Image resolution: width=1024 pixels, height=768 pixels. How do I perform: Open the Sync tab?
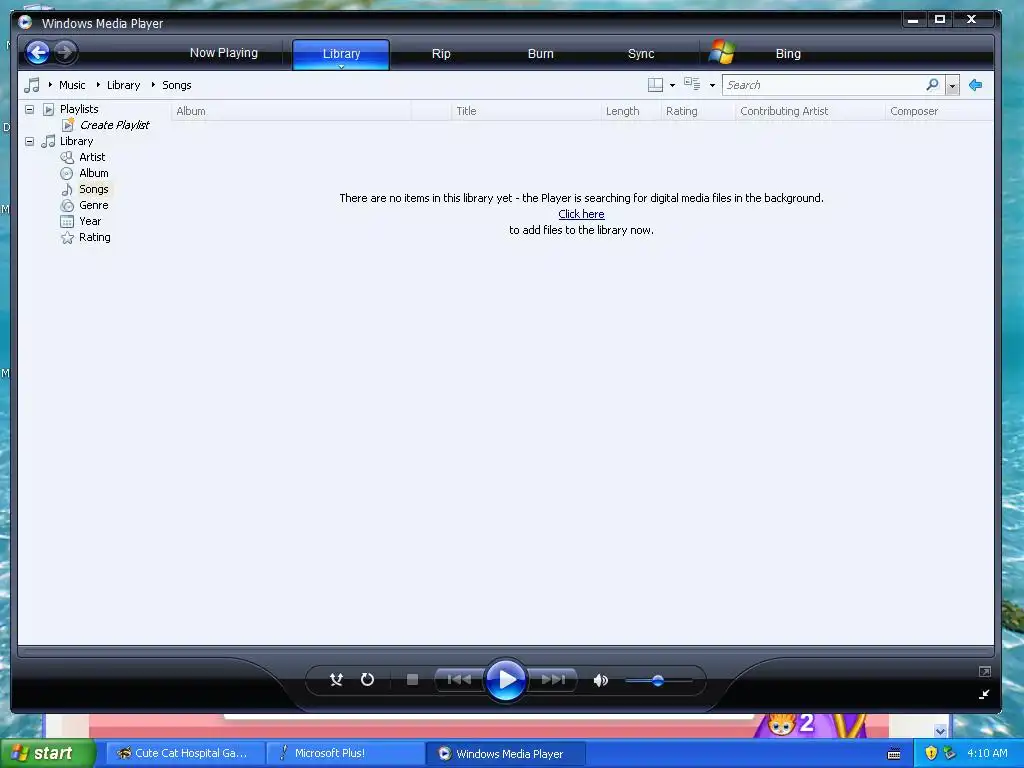(x=641, y=54)
